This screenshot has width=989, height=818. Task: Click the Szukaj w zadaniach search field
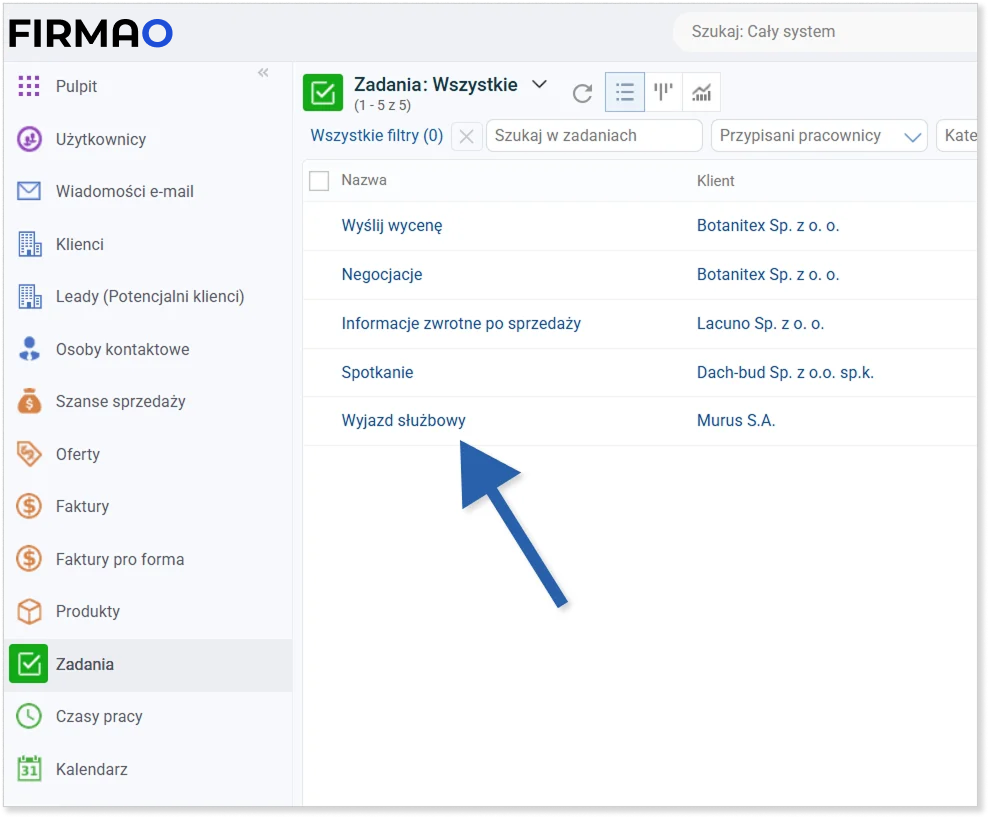pyautogui.click(x=594, y=136)
